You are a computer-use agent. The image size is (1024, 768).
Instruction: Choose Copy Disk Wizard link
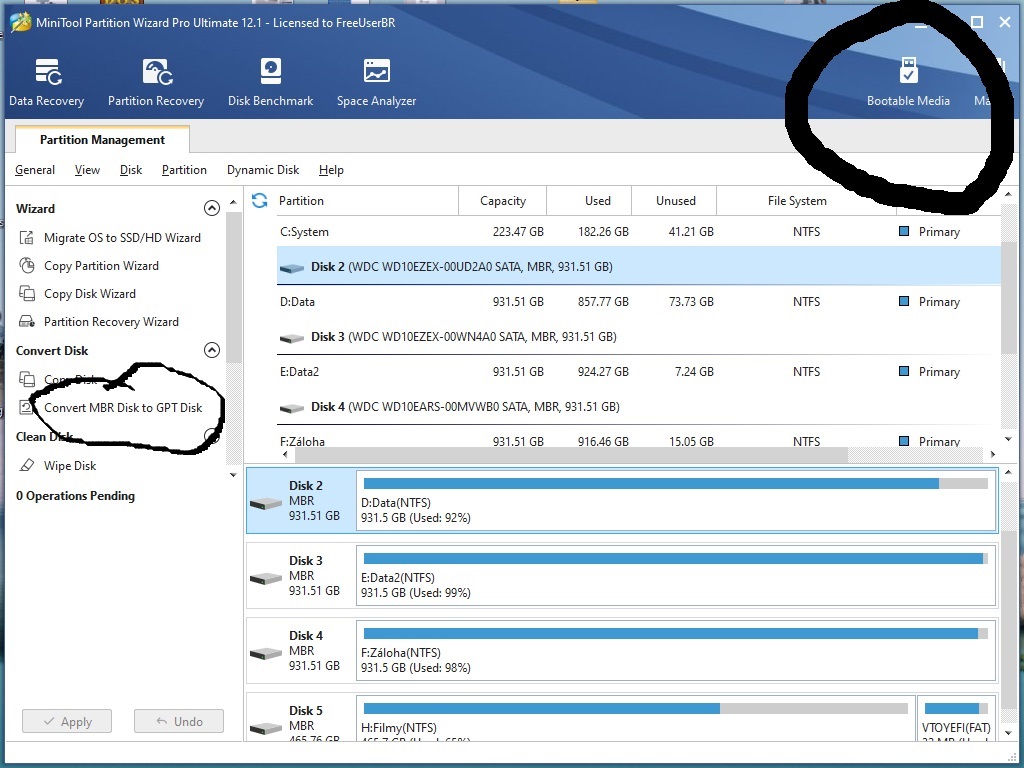pyautogui.click(x=90, y=294)
